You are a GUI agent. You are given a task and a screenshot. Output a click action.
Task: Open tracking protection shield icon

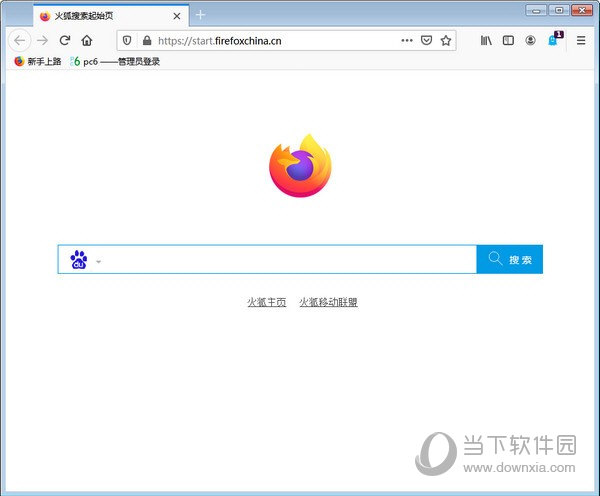point(127,40)
